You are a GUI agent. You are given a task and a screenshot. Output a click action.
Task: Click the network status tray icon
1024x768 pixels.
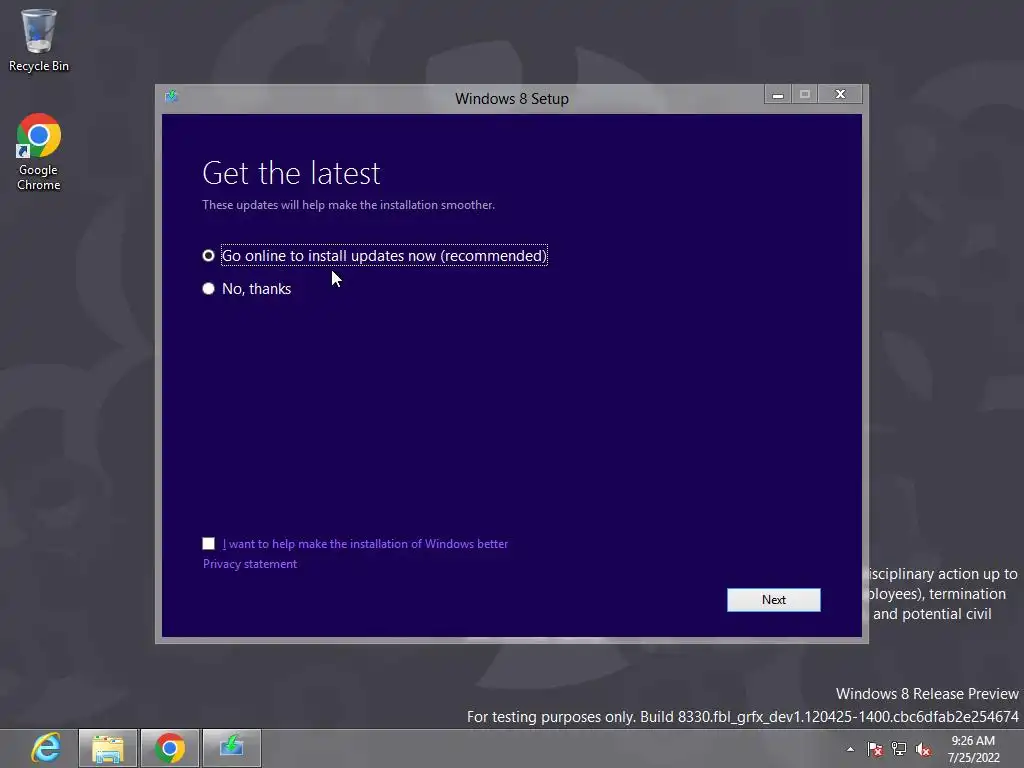point(899,749)
